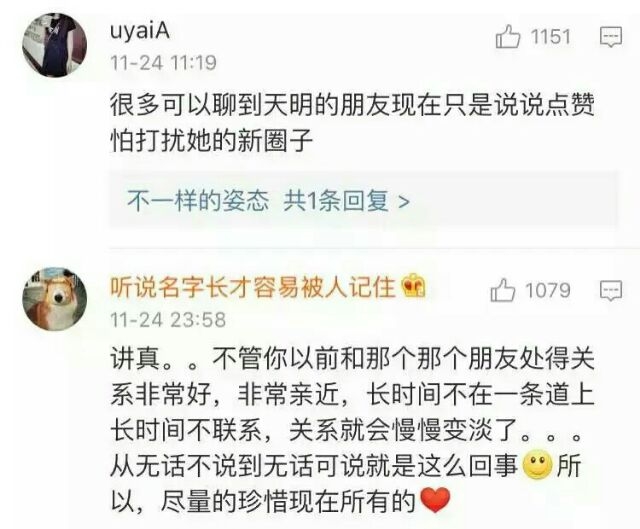Tap reply icon next to 1079 likes
The height and width of the screenshot is (529, 640).
coord(611,291)
